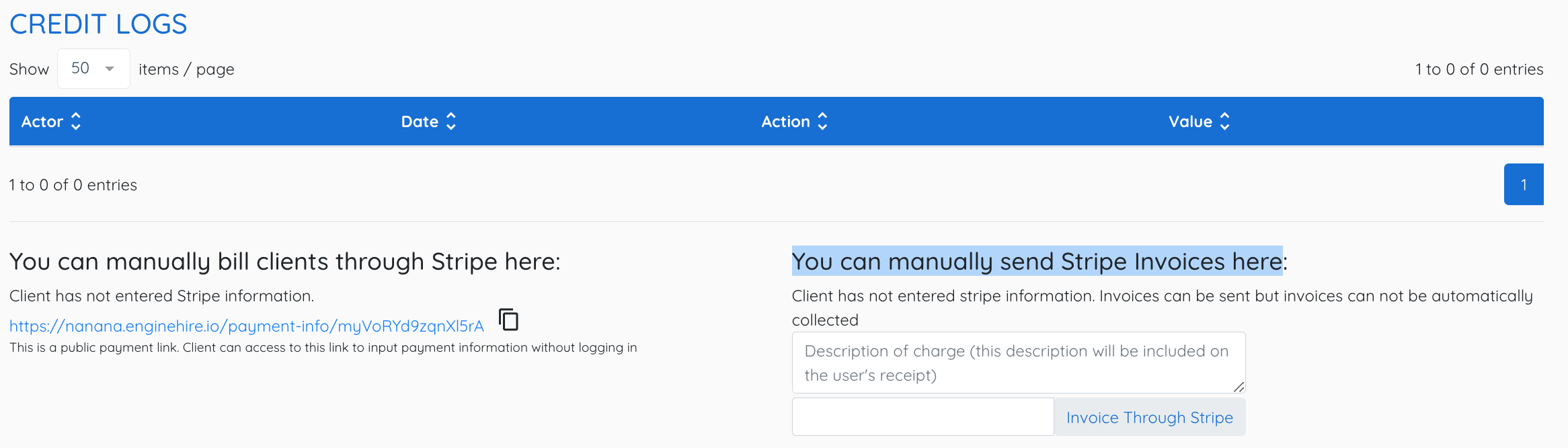The image size is (1568, 448).
Task: Open the nanana.enginehire.io payment-info link
Action: 247,326
